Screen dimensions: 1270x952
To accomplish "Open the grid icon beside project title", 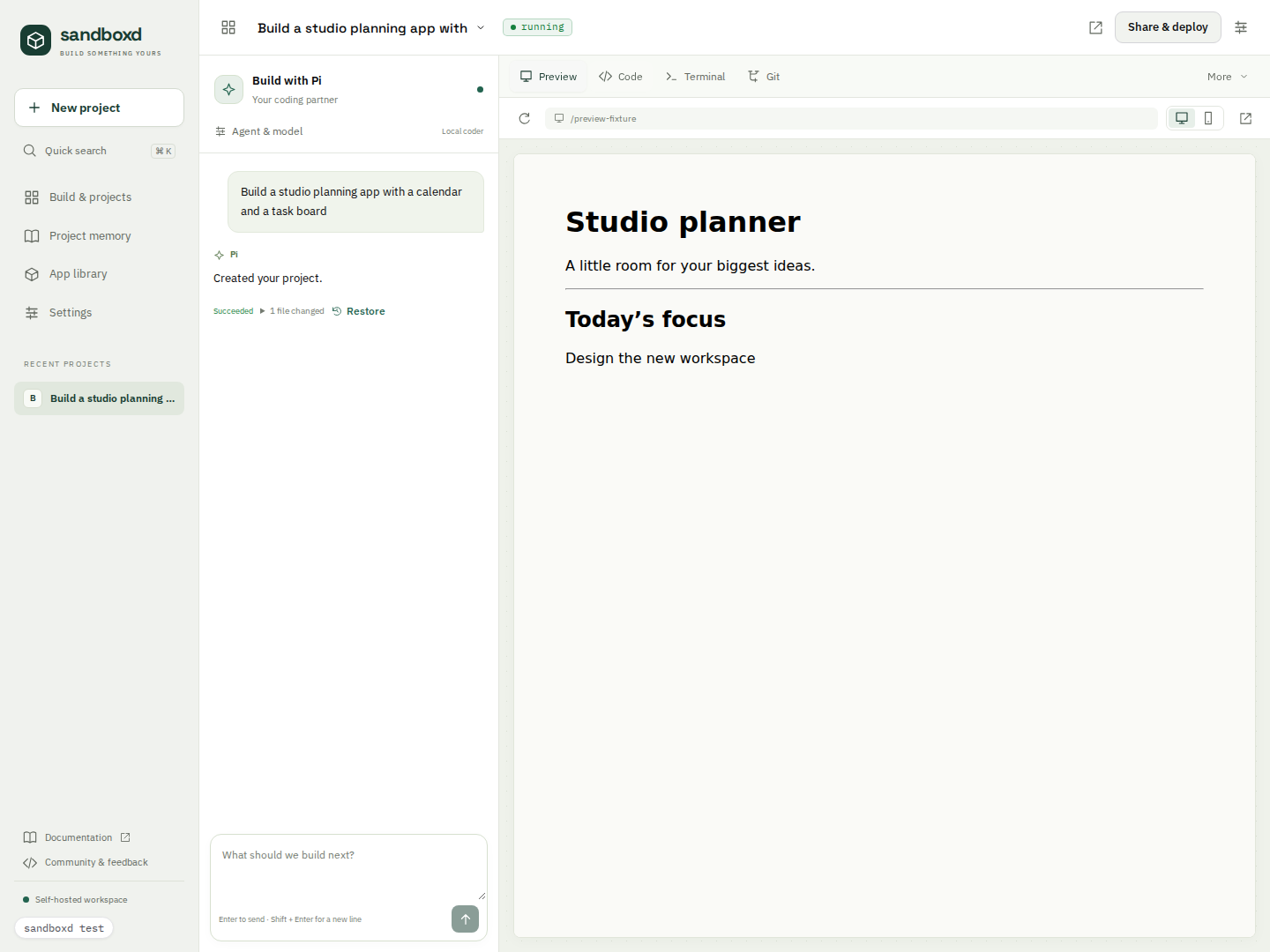I will [x=228, y=27].
